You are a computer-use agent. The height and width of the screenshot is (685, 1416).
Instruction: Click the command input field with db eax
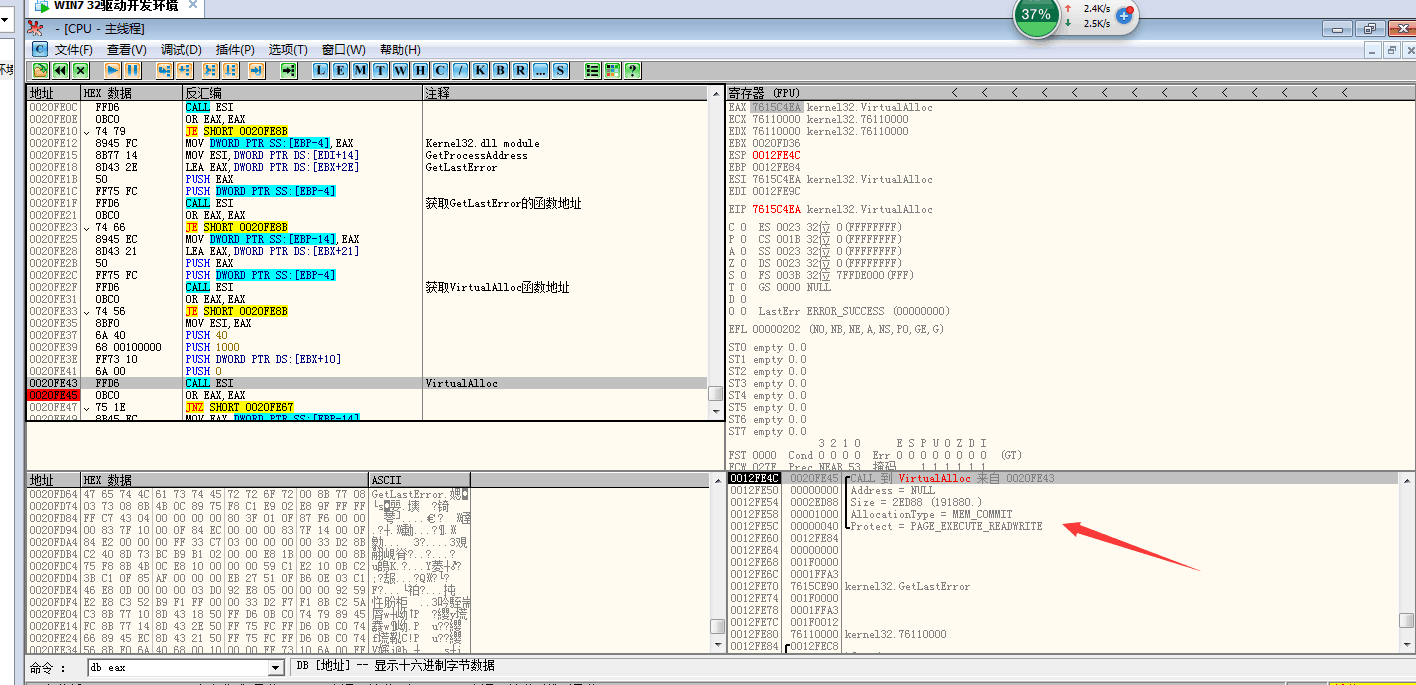[x=178, y=667]
